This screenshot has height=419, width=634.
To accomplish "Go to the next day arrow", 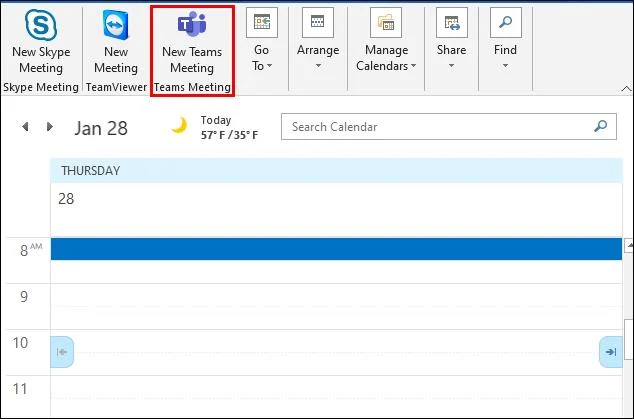I will [x=50, y=127].
